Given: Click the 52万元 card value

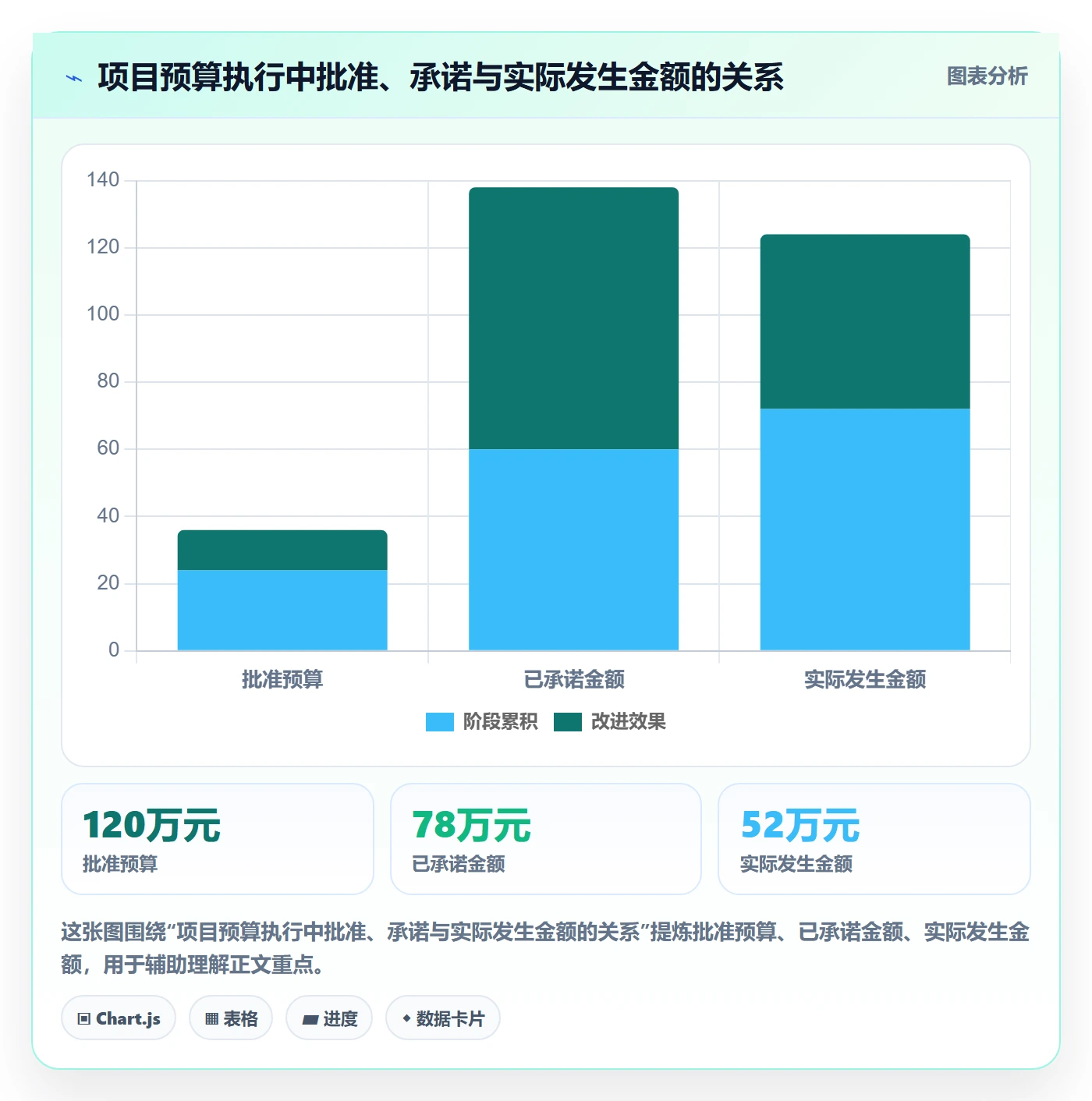Looking at the screenshot, I should point(800,825).
